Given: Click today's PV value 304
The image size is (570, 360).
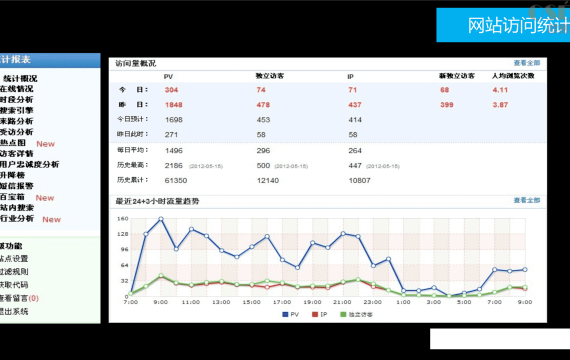Looking at the screenshot, I should pyautogui.click(x=171, y=90).
